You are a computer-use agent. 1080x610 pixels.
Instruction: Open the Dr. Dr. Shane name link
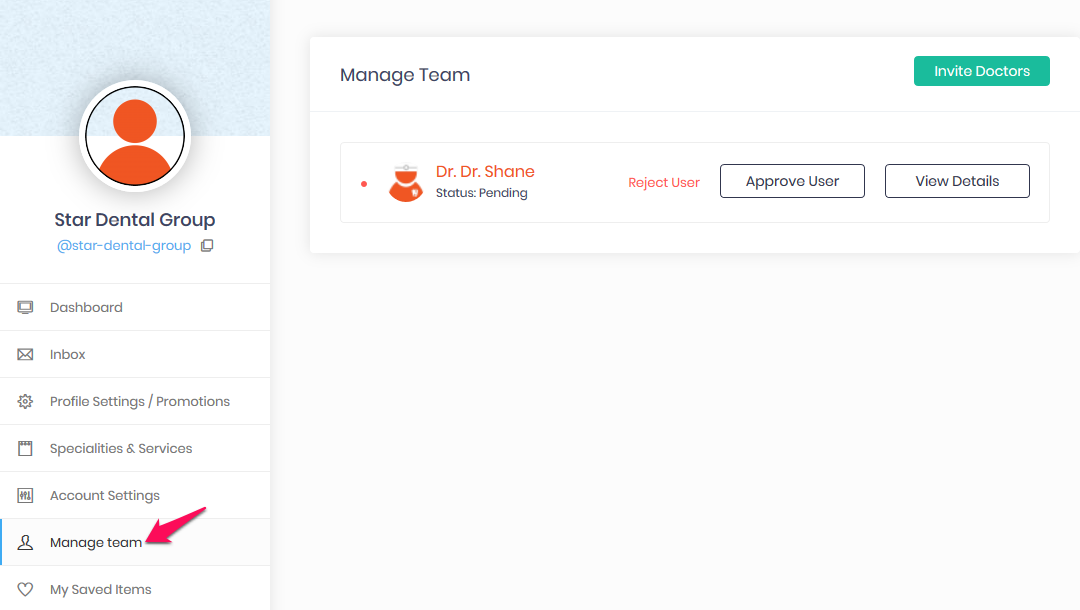[485, 171]
